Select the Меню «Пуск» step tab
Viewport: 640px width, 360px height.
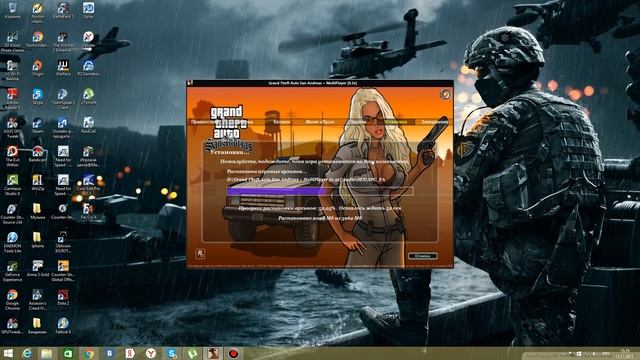click(320, 122)
